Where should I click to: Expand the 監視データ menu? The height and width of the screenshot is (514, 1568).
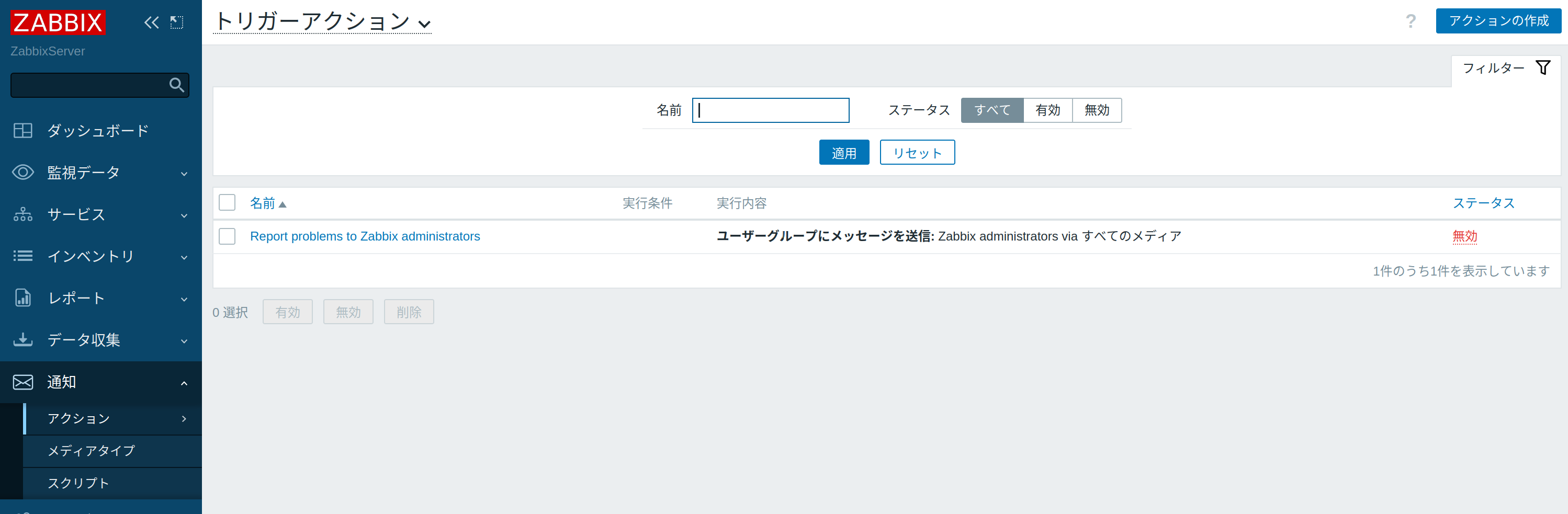184,174
